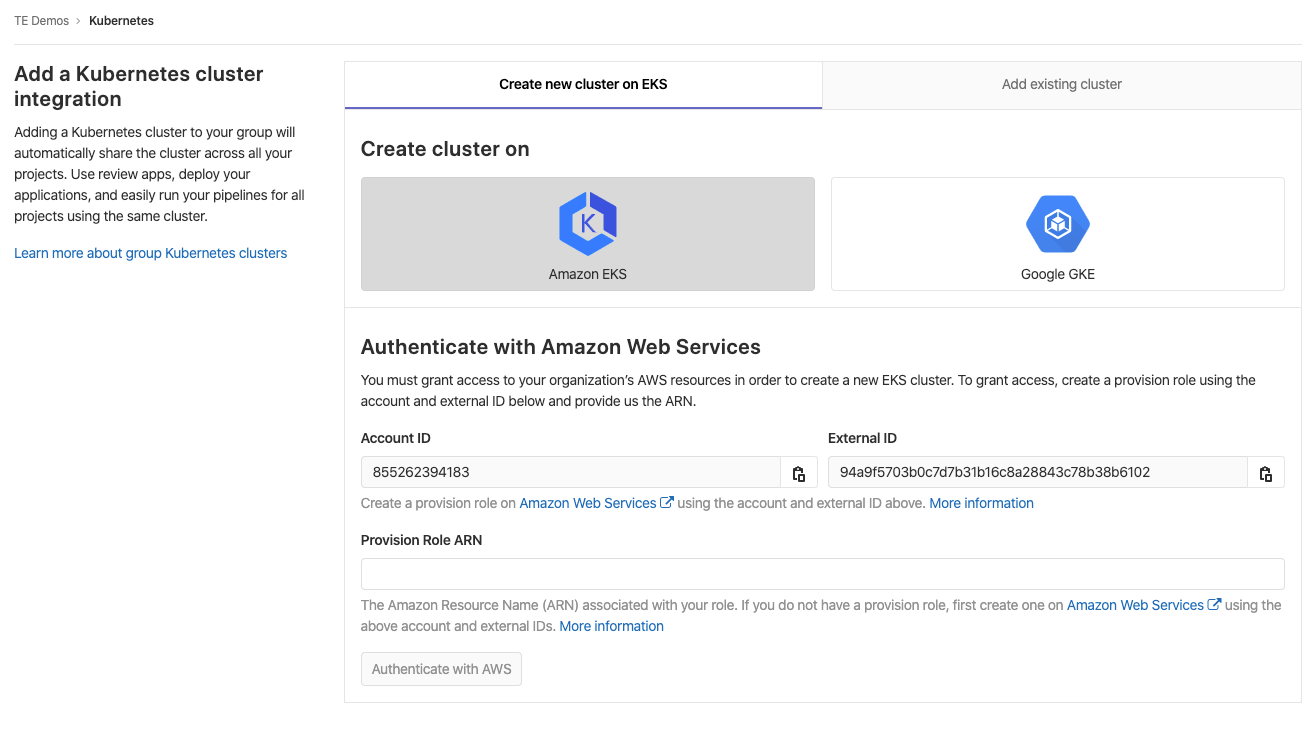The height and width of the screenshot is (739, 1312).
Task: Open More information after external ID instructions
Action: click(981, 502)
